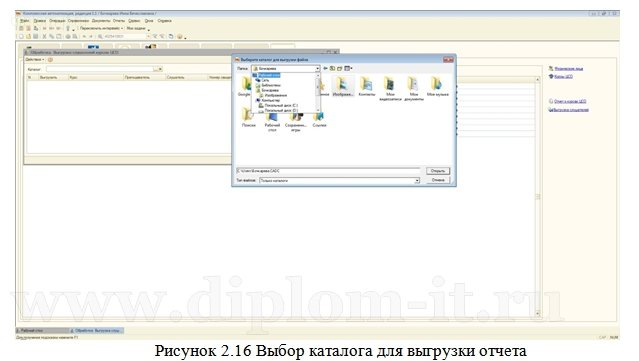Click the New document toolbar icon
The width and height of the screenshot is (639, 361).
tap(21, 37)
